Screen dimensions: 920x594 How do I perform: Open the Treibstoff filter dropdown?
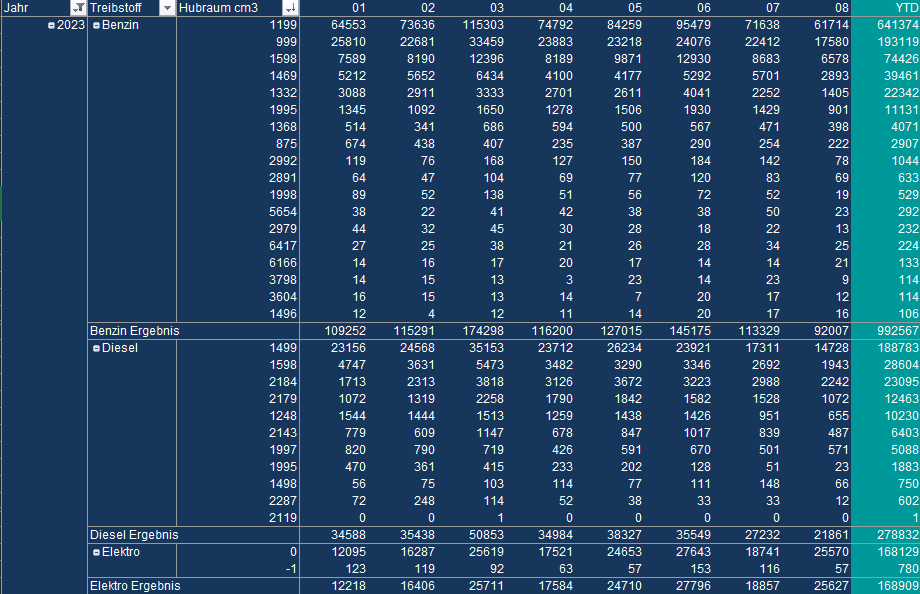point(167,8)
